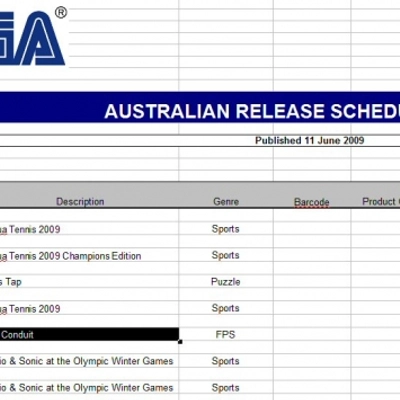
Task: Click the Barcode column header
Action: [x=312, y=202]
